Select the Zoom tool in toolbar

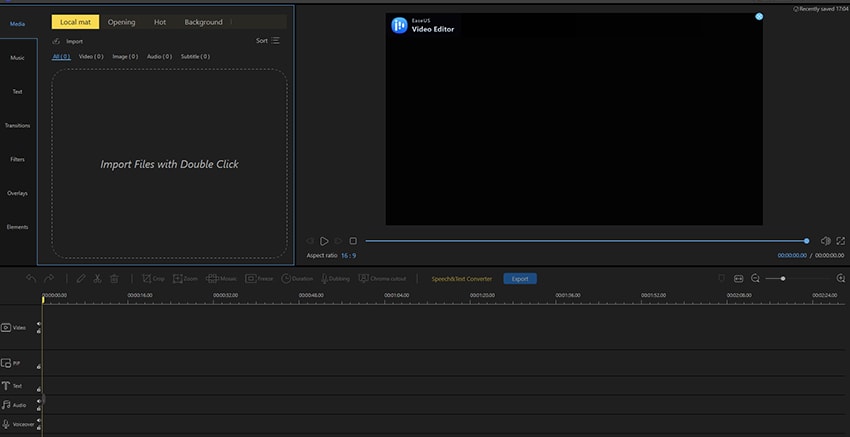point(185,279)
